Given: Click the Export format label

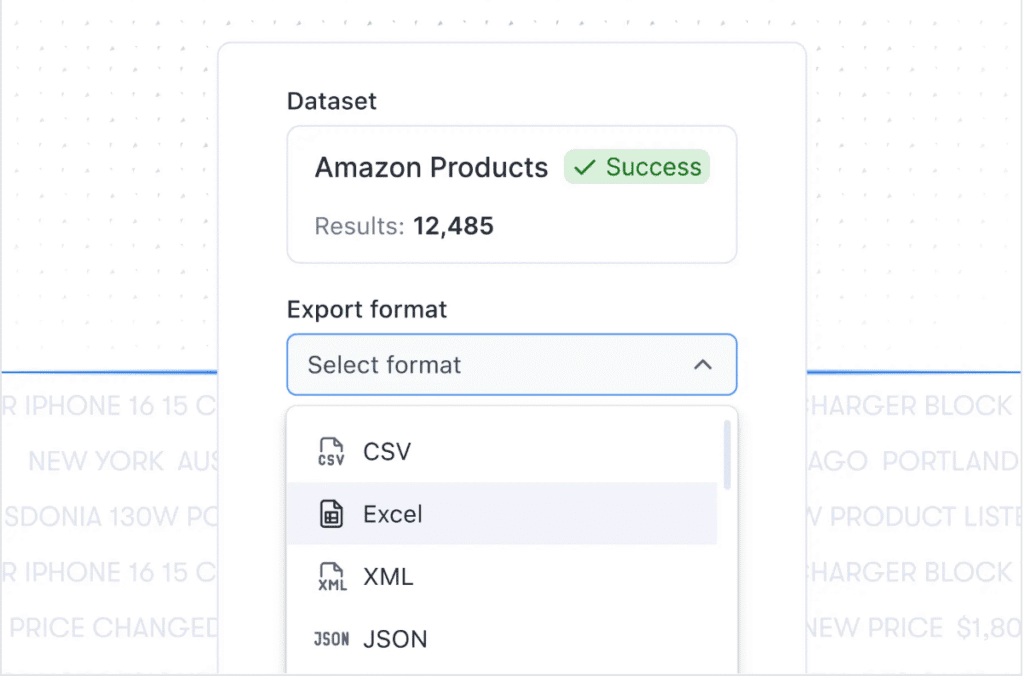Looking at the screenshot, I should 367,310.
